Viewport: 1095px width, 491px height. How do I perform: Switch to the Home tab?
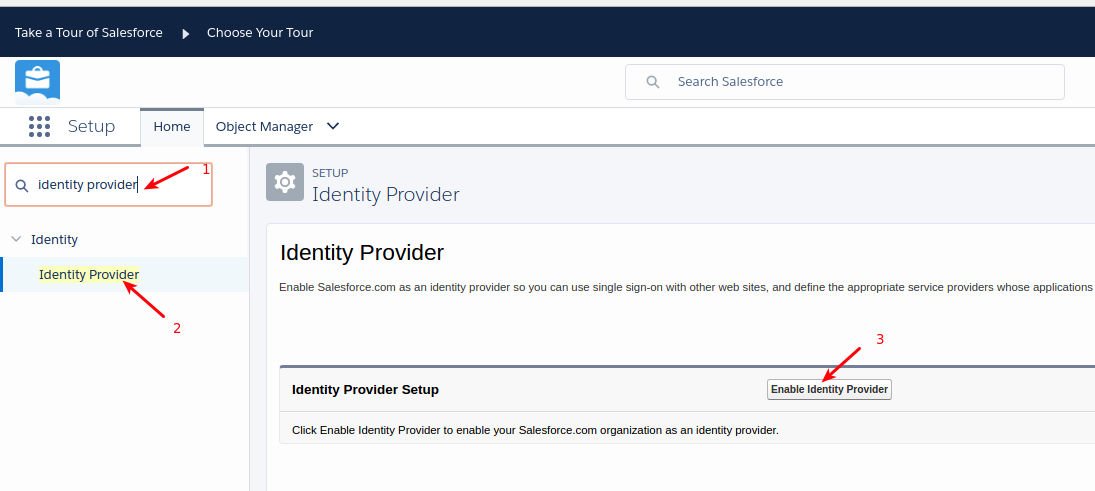coord(172,127)
